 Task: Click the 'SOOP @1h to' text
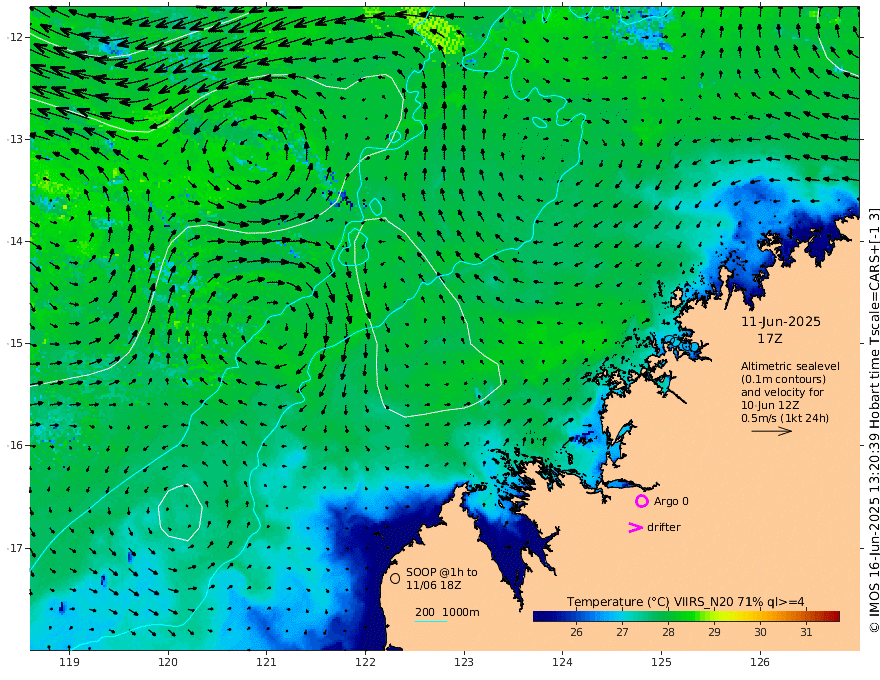point(442,572)
